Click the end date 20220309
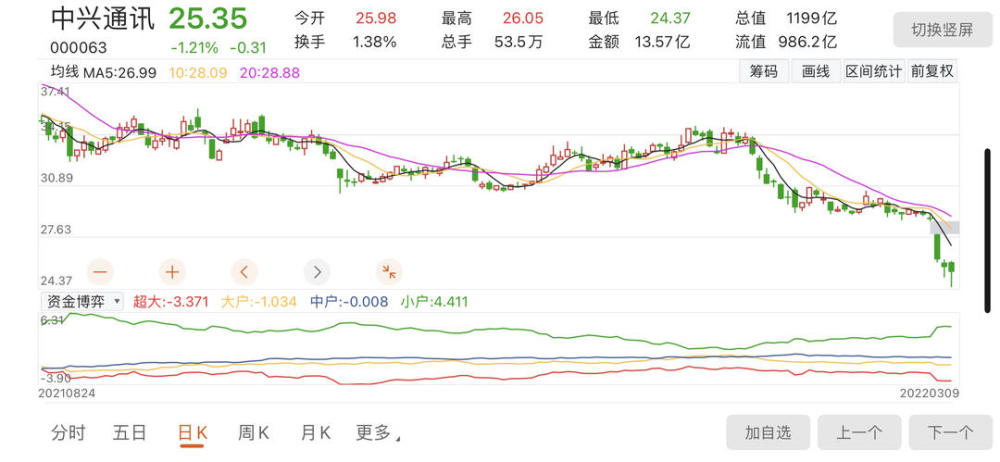Image resolution: width=1000 pixels, height=462 pixels. (x=929, y=393)
